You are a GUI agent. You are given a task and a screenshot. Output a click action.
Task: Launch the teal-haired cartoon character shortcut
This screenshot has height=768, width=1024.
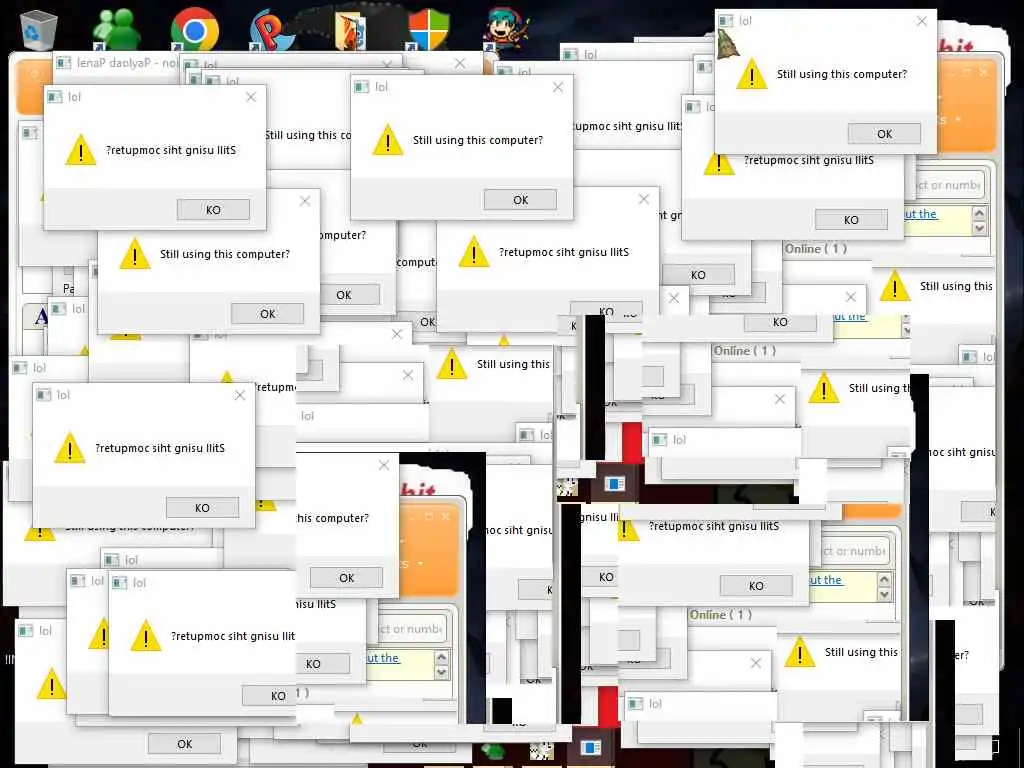(506, 29)
